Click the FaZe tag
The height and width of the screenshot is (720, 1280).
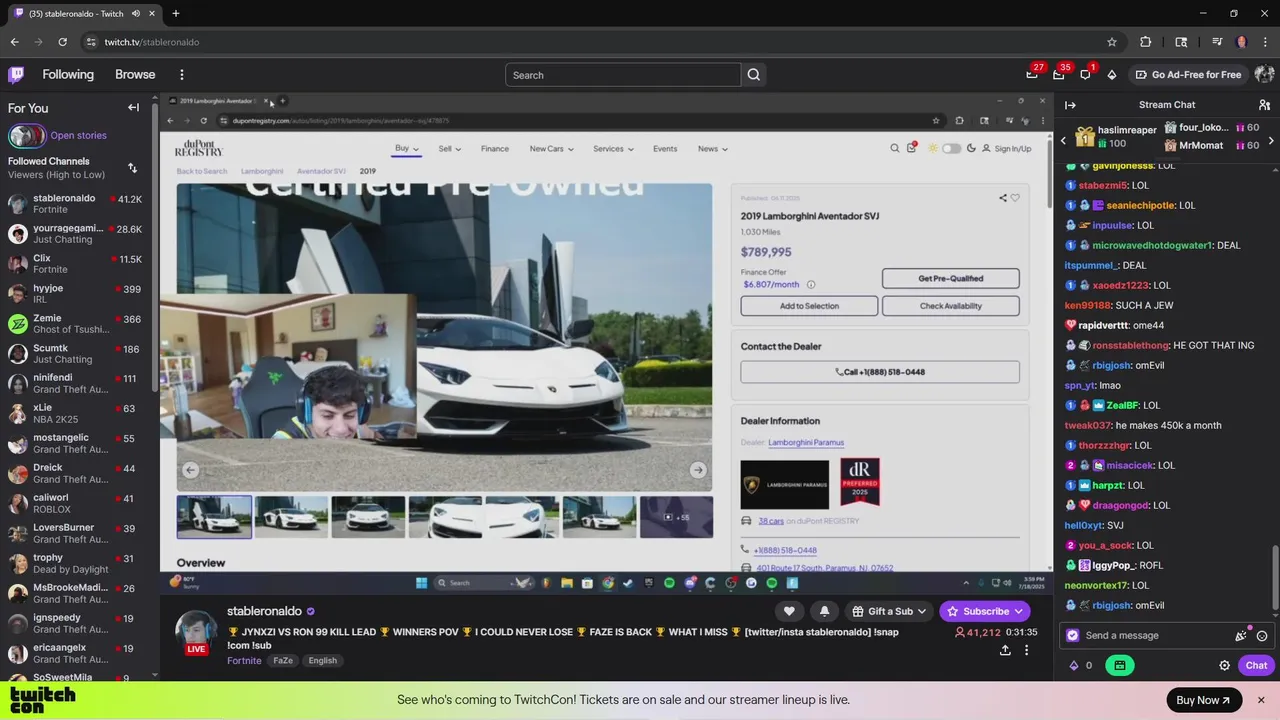click(283, 661)
